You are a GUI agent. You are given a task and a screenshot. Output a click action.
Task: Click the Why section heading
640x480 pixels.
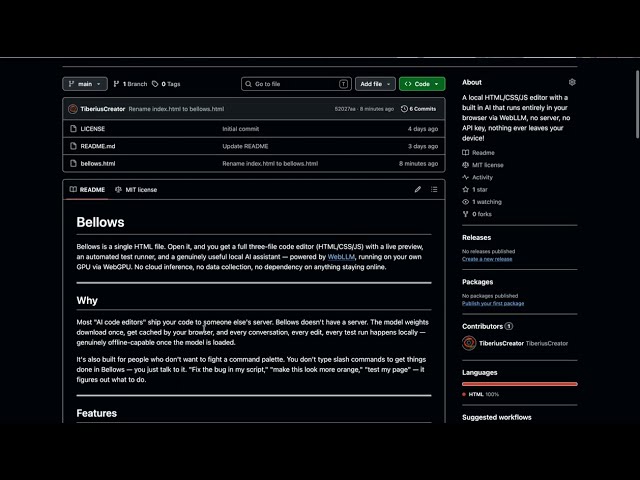(x=87, y=300)
